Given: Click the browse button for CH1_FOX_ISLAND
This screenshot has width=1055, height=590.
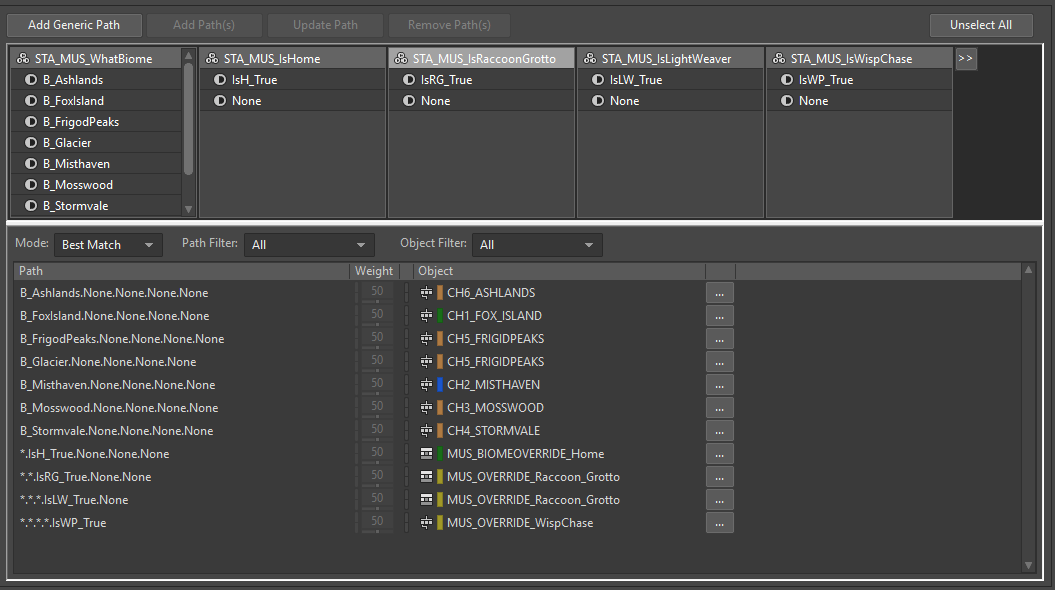Looking at the screenshot, I should pyautogui.click(x=719, y=316).
